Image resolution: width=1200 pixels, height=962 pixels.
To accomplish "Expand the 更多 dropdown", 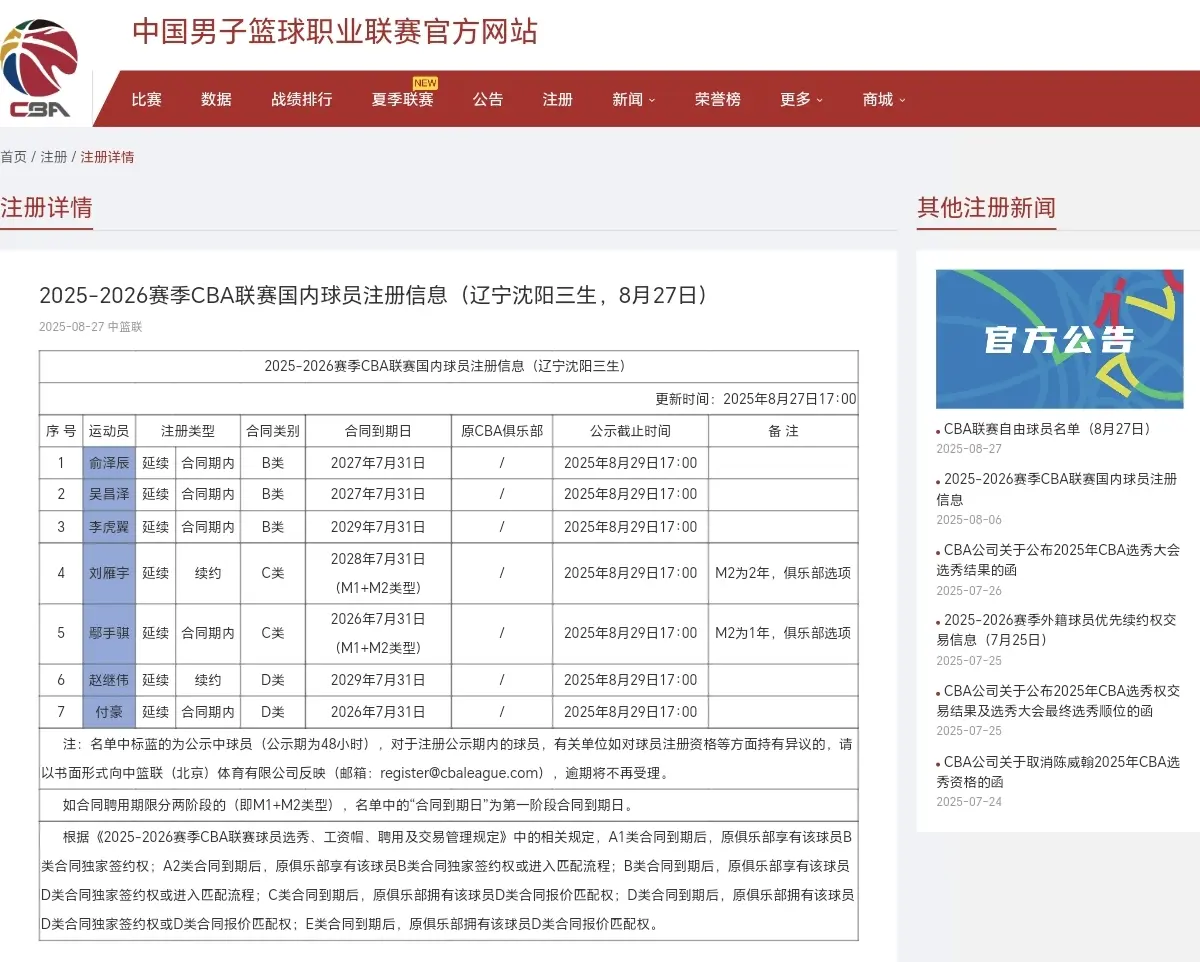I will click(799, 99).
